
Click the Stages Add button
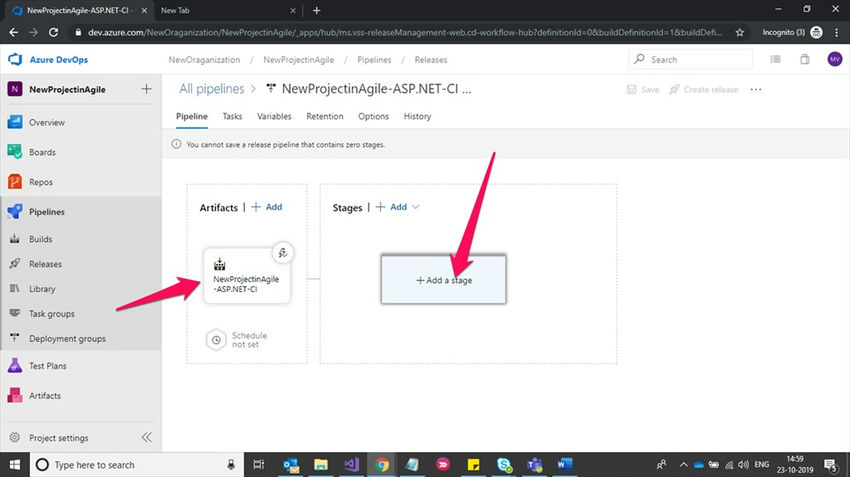(391, 207)
